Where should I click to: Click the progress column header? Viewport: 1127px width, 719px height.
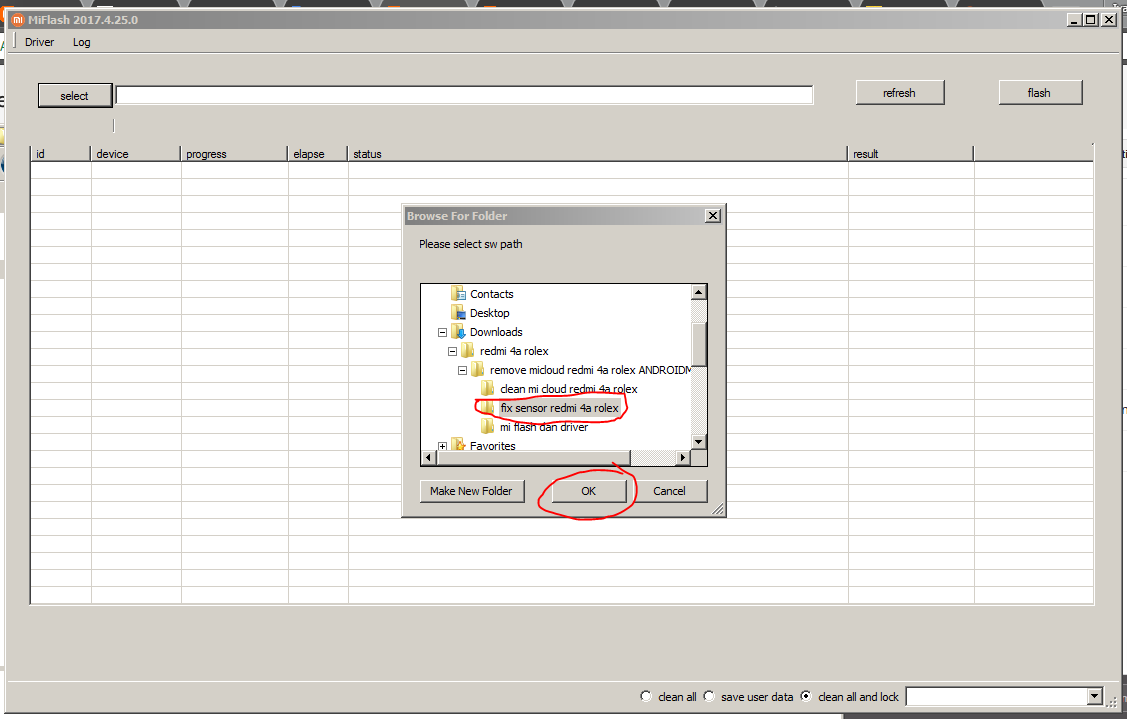(x=234, y=154)
